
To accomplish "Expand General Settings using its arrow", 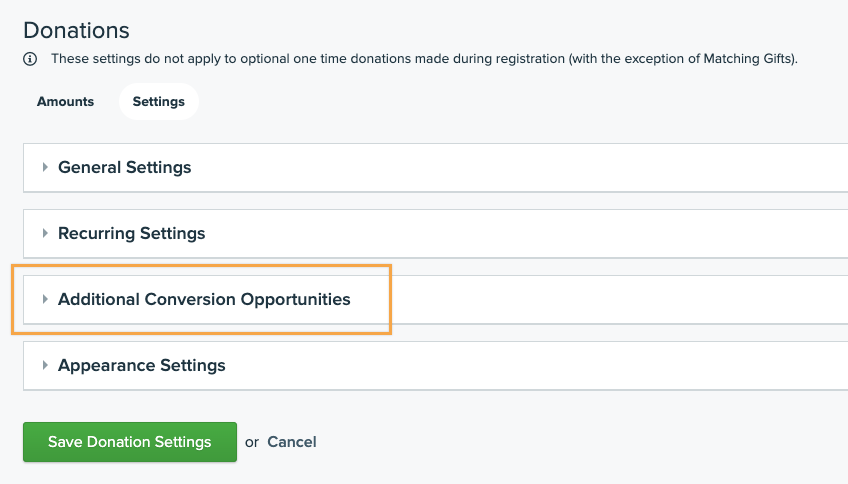I will pyautogui.click(x=45, y=167).
